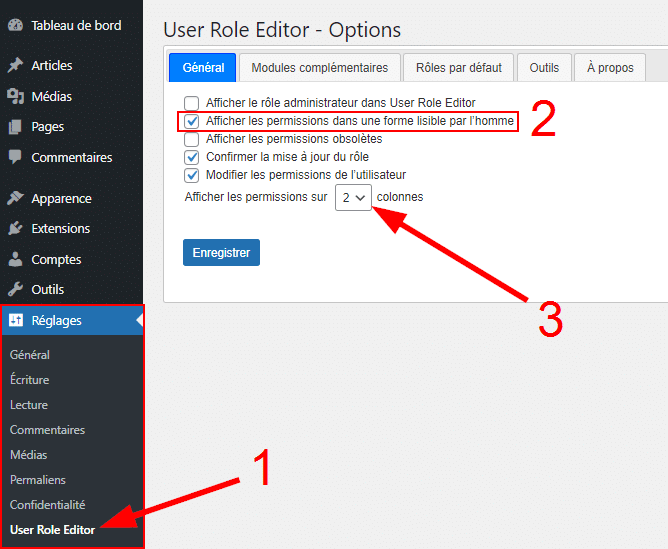Enable 'Afficher le rôle administrateur' checkbox
The image size is (668, 549).
(192, 103)
